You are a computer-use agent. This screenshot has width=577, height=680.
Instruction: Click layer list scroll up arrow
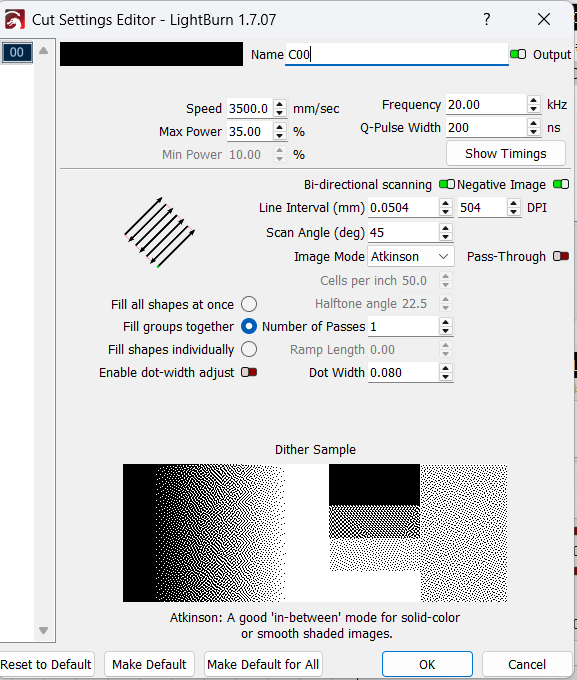point(43,51)
